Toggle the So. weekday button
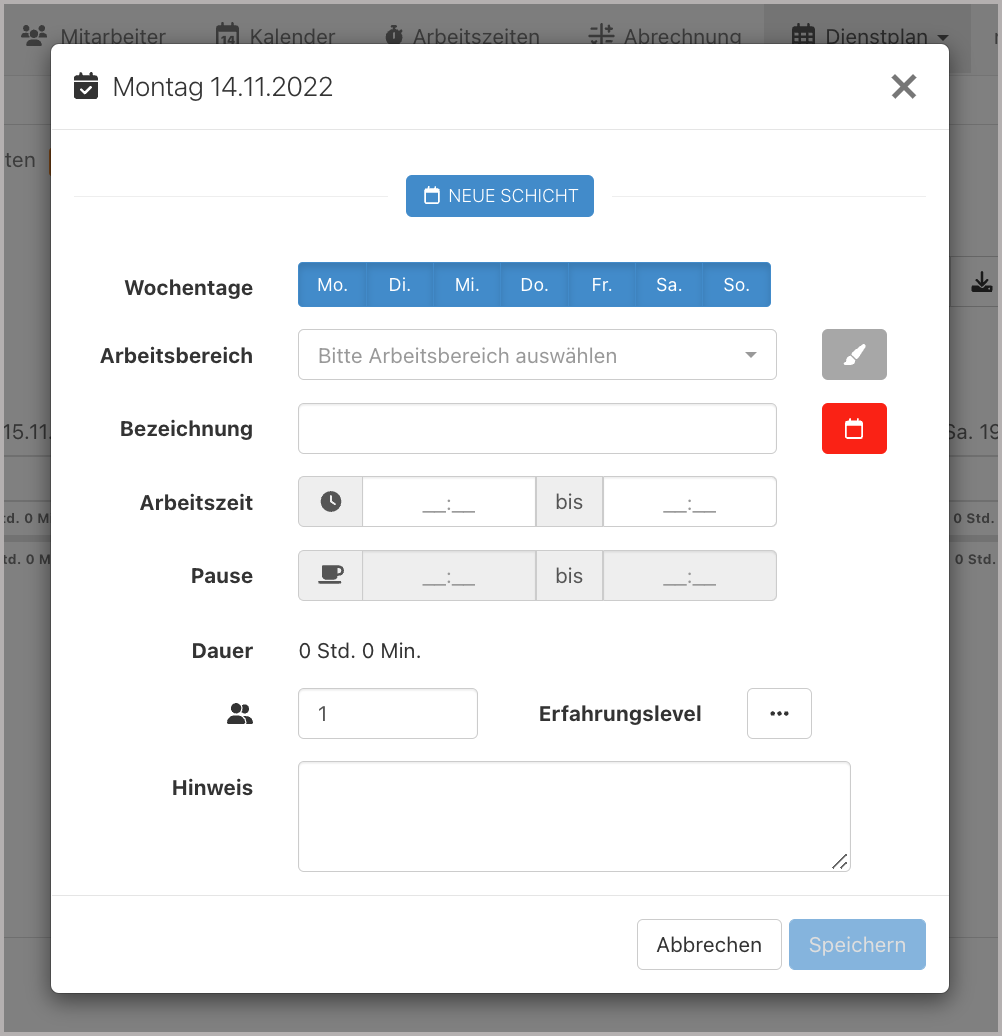This screenshot has height=1036, width=1002. [736, 285]
